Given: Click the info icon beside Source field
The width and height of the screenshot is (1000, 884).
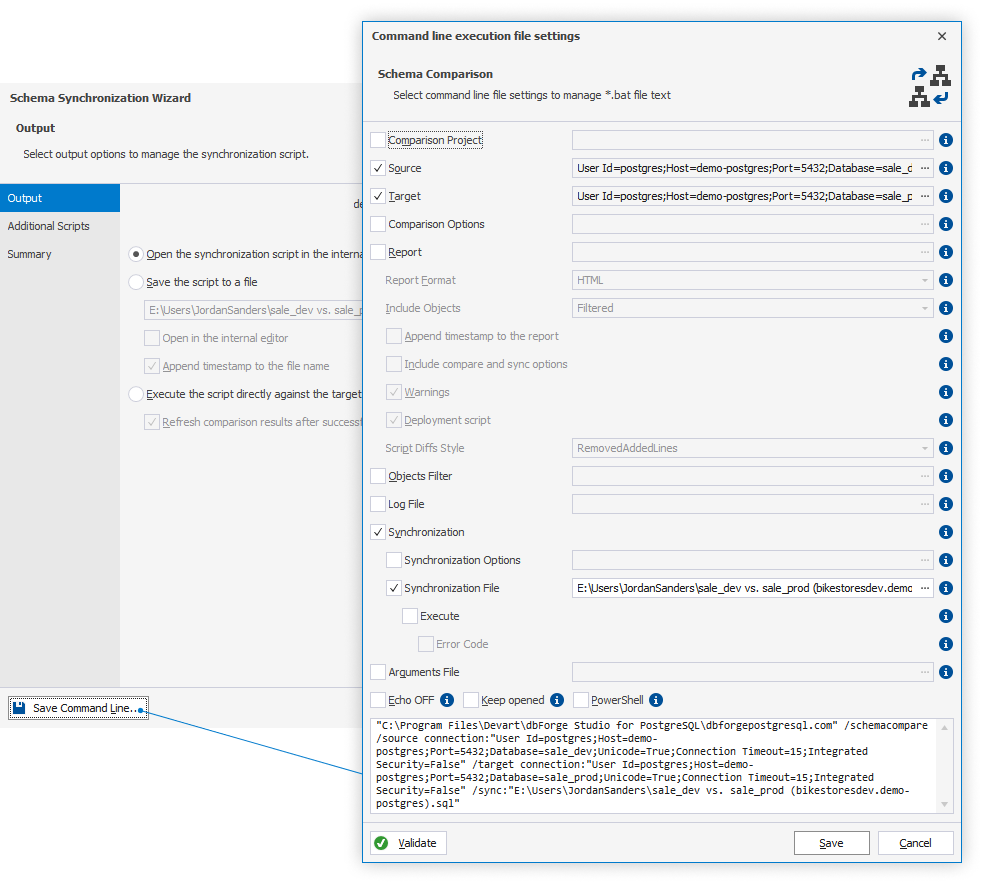Looking at the screenshot, I should pos(946,168).
